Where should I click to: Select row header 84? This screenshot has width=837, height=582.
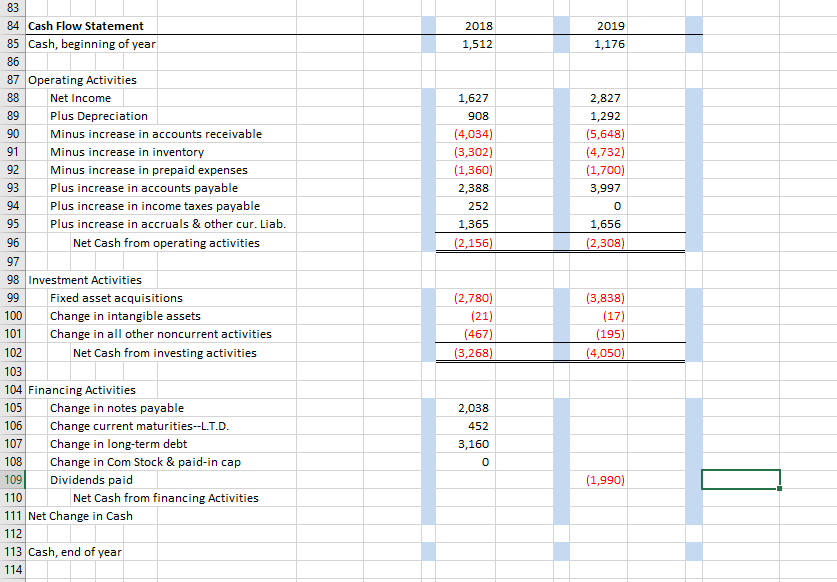[x=13, y=26]
